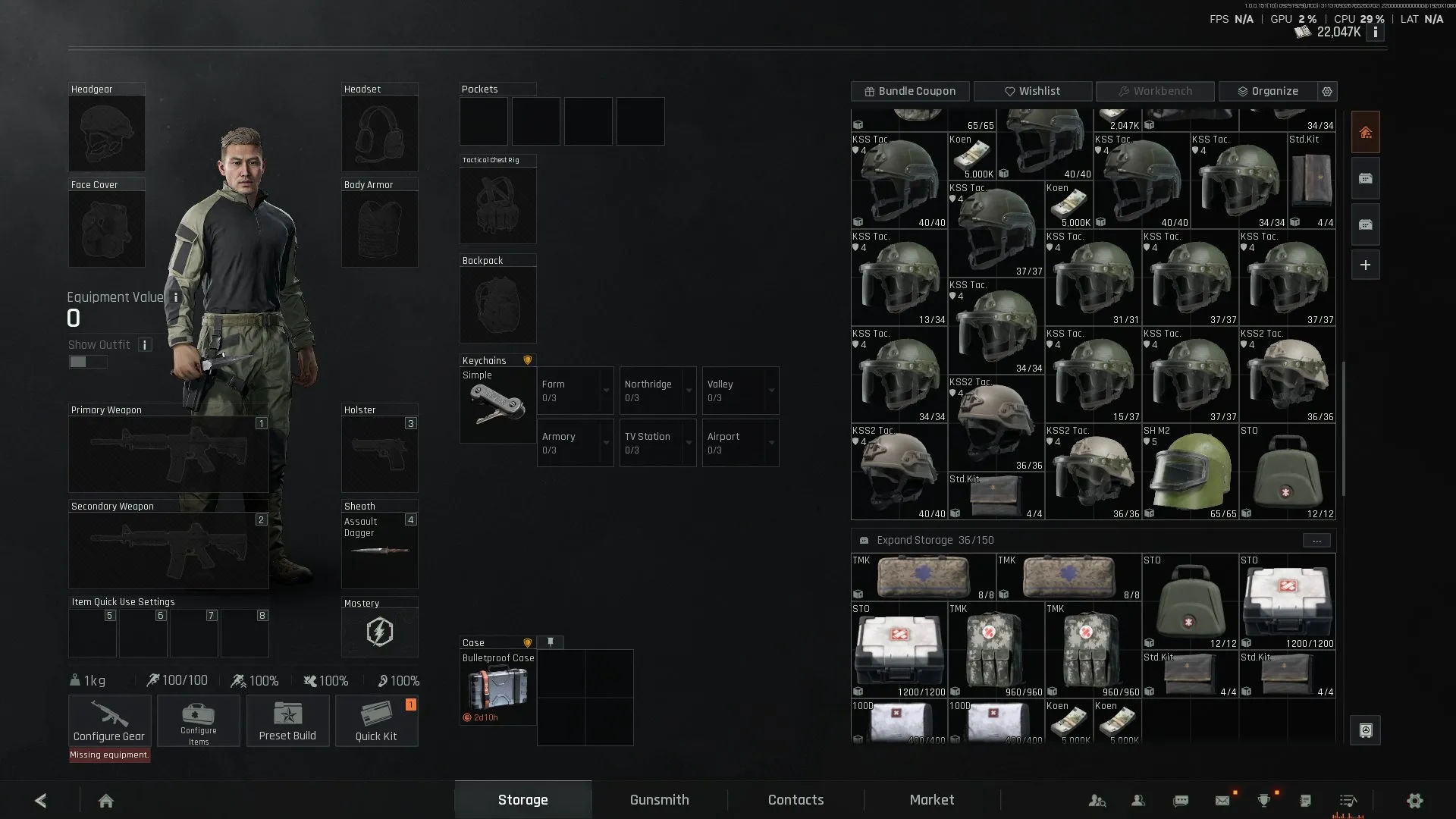Open Configure Items button
Screen dimensions: 1456x819
(x=199, y=721)
